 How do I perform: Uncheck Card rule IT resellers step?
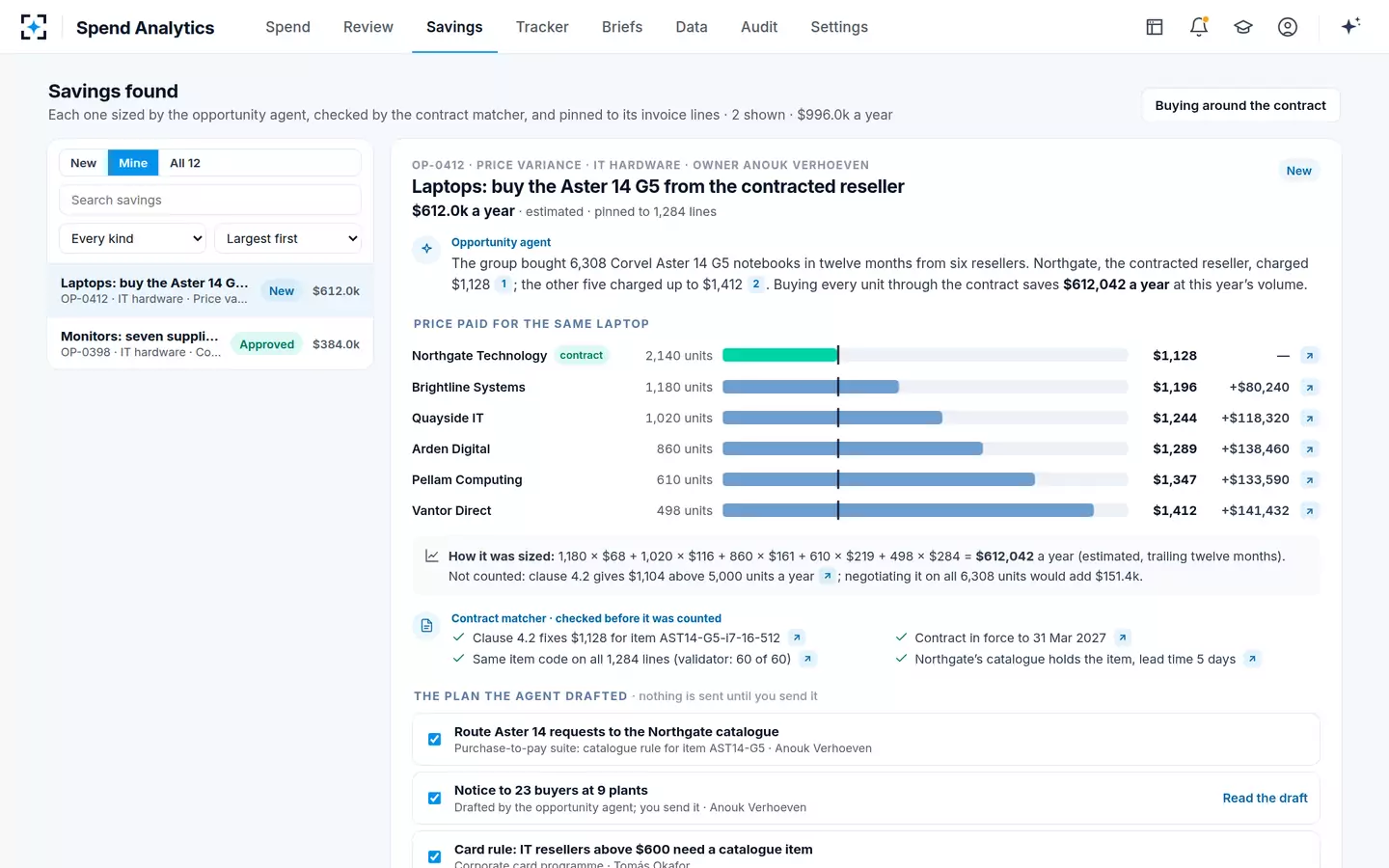tap(435, 856)
